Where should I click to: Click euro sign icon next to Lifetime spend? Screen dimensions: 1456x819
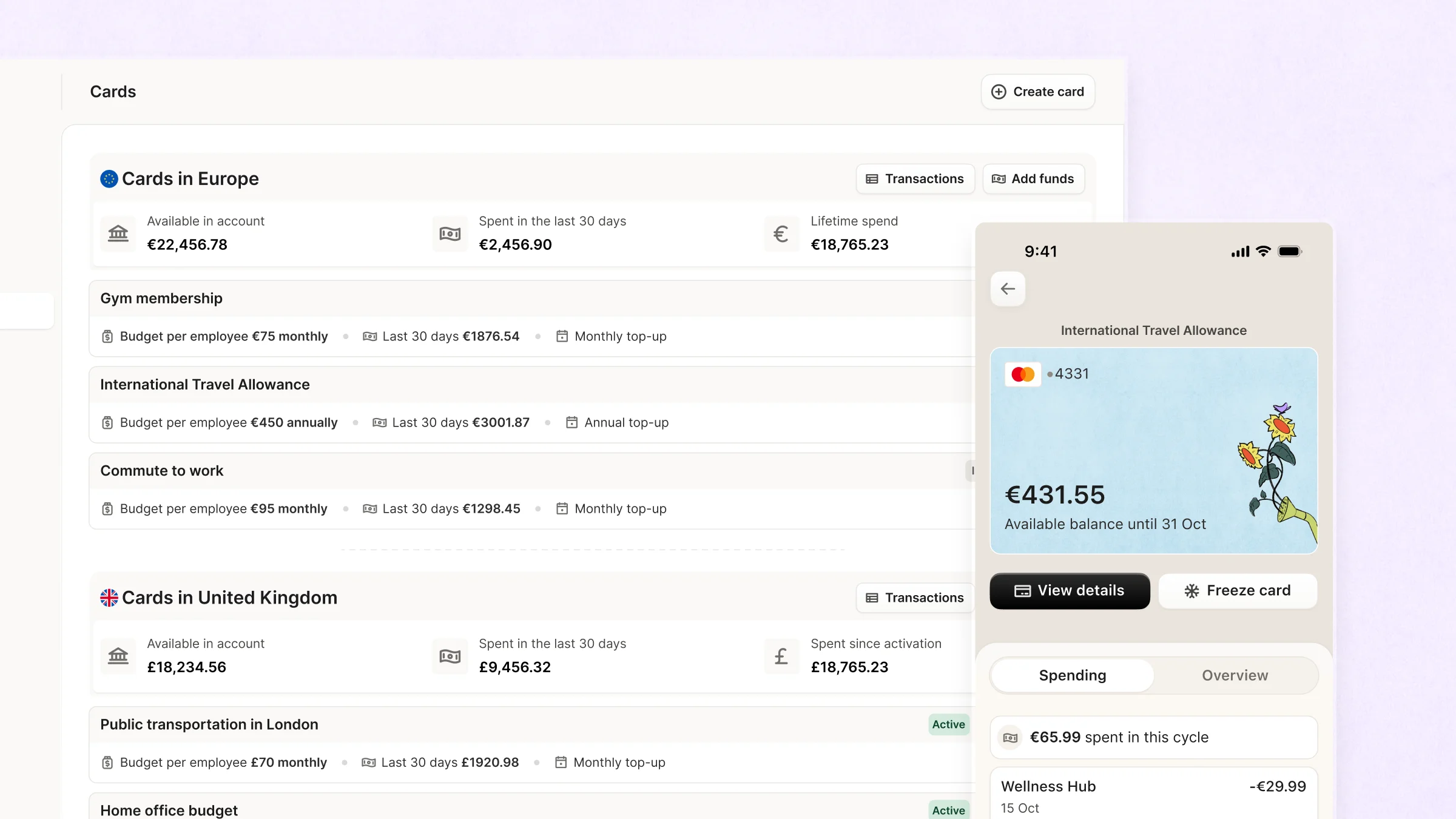[781, 234]
